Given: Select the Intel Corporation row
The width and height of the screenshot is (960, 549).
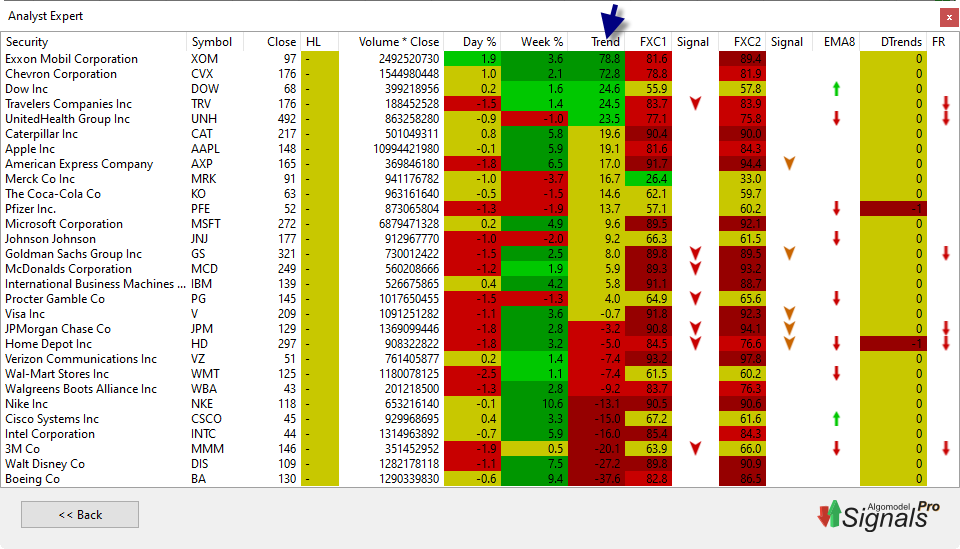Looking at the screenshot, I should [x=480, y=433].
